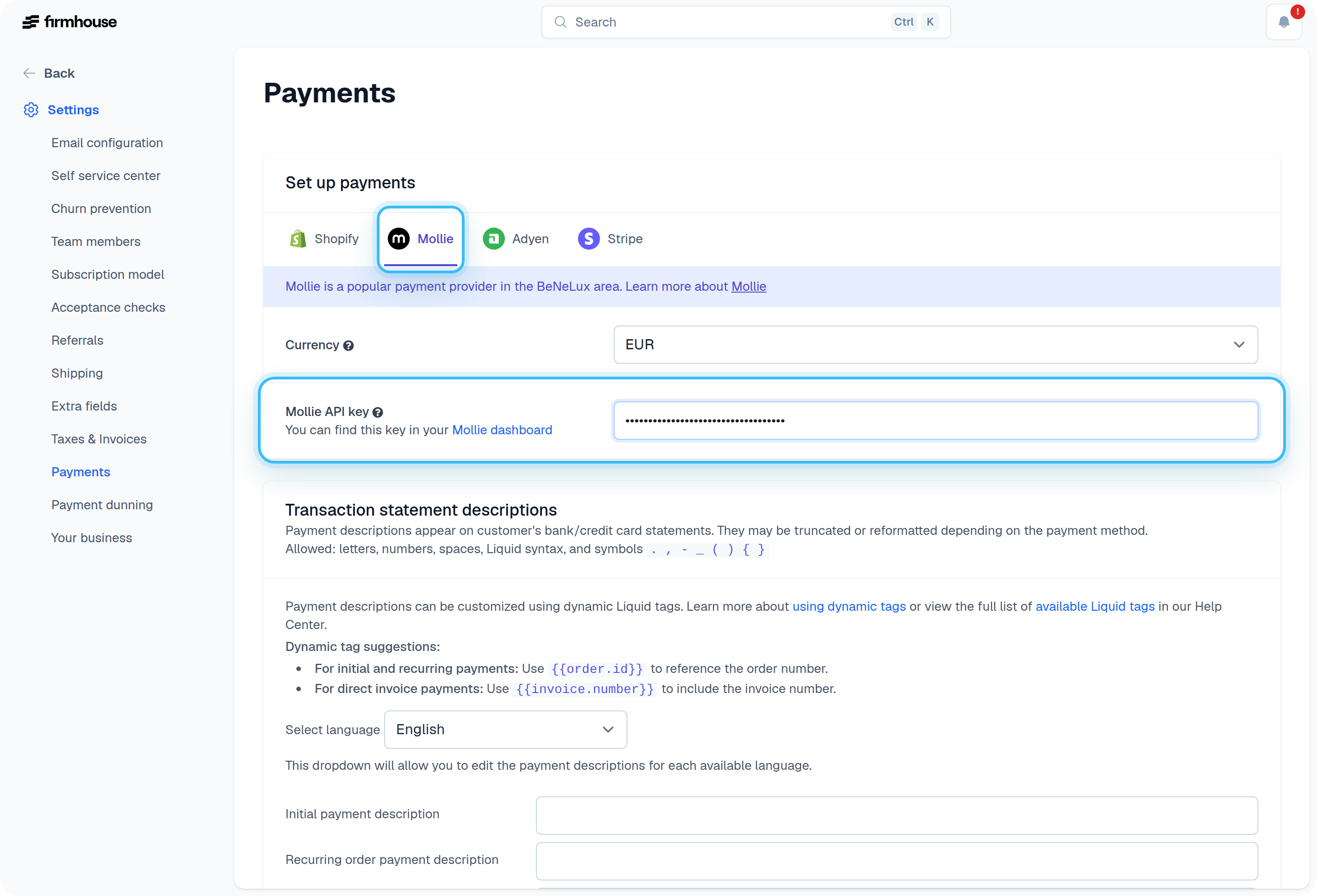Click the firmhouse logo

(70, 22)
